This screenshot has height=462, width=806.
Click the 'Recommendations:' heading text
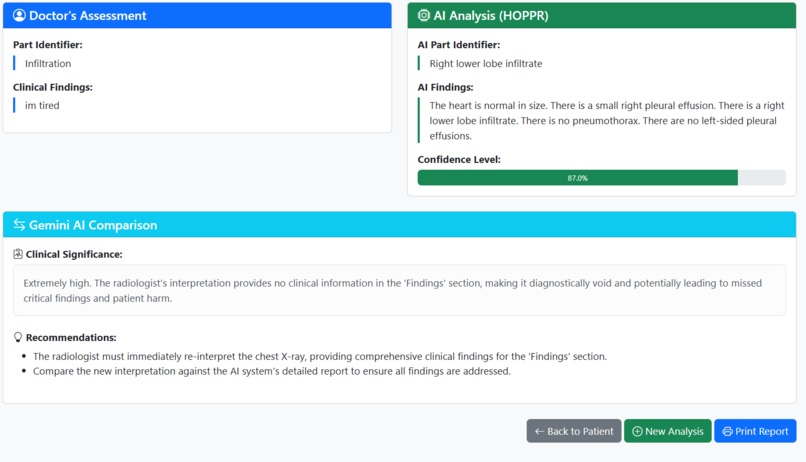pos(71,337)
